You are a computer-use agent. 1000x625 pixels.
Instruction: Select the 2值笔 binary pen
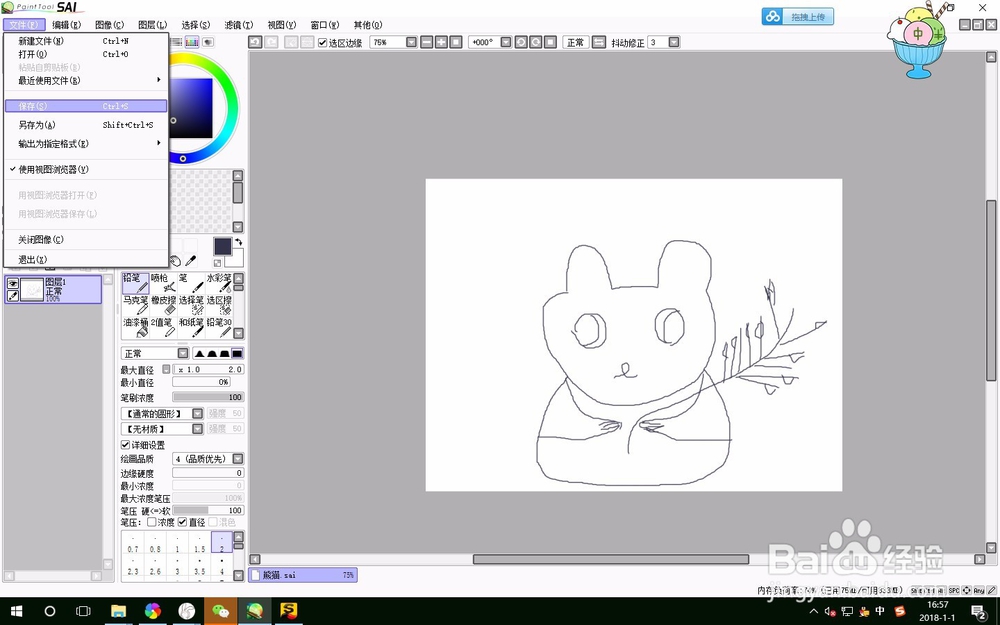point(163,327)
